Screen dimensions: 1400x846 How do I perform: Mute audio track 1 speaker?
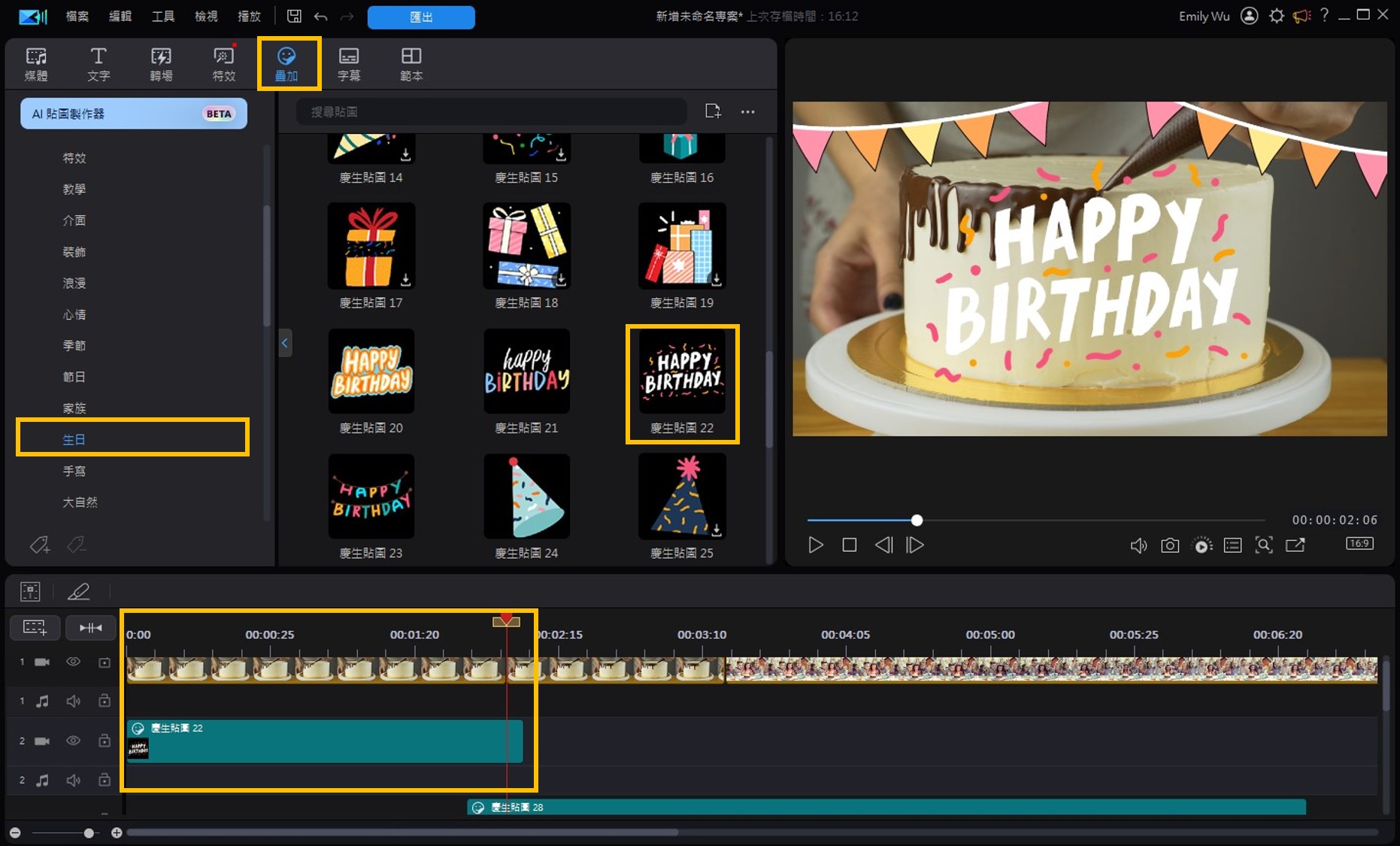(73, 701)
